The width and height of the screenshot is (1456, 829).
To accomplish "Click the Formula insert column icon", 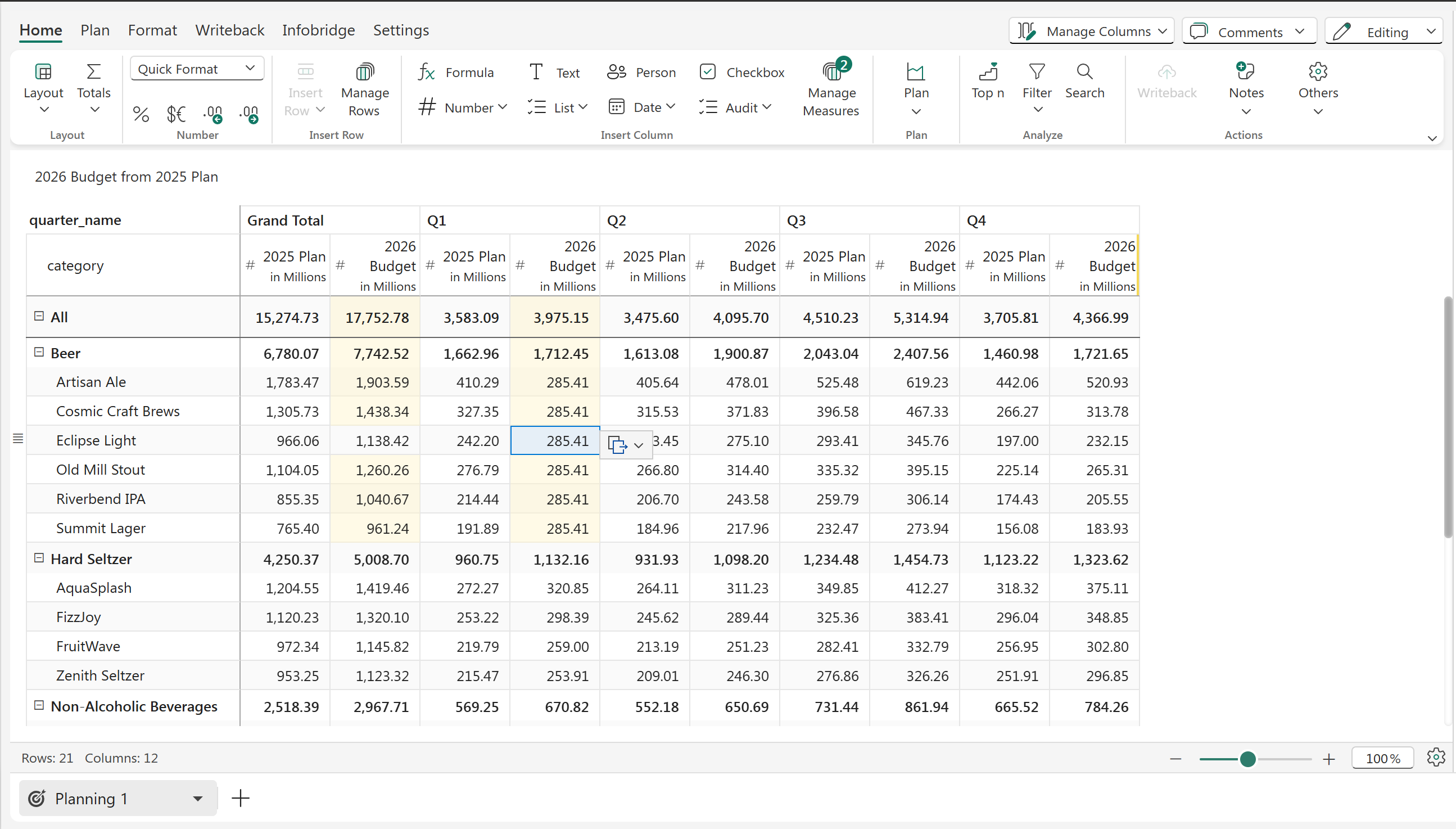I will pos(427,73).
